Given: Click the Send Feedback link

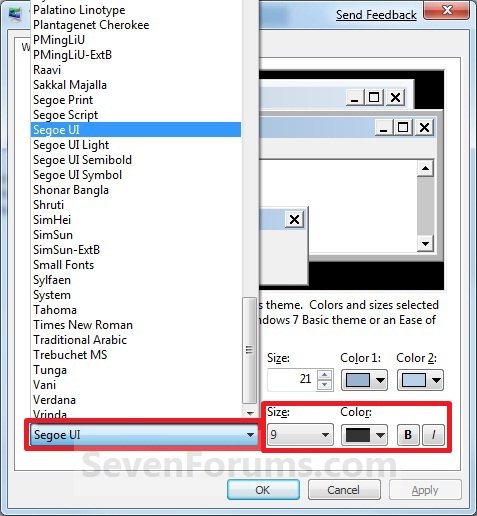Looking at the screenshot, I should 376,15.
